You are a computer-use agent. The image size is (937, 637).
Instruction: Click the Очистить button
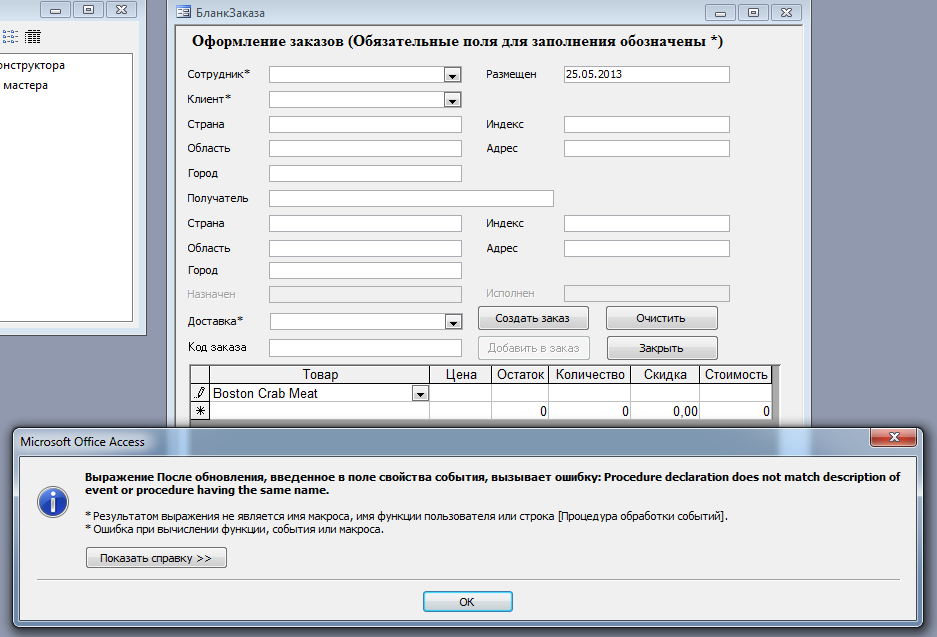(x=662, y=318)
